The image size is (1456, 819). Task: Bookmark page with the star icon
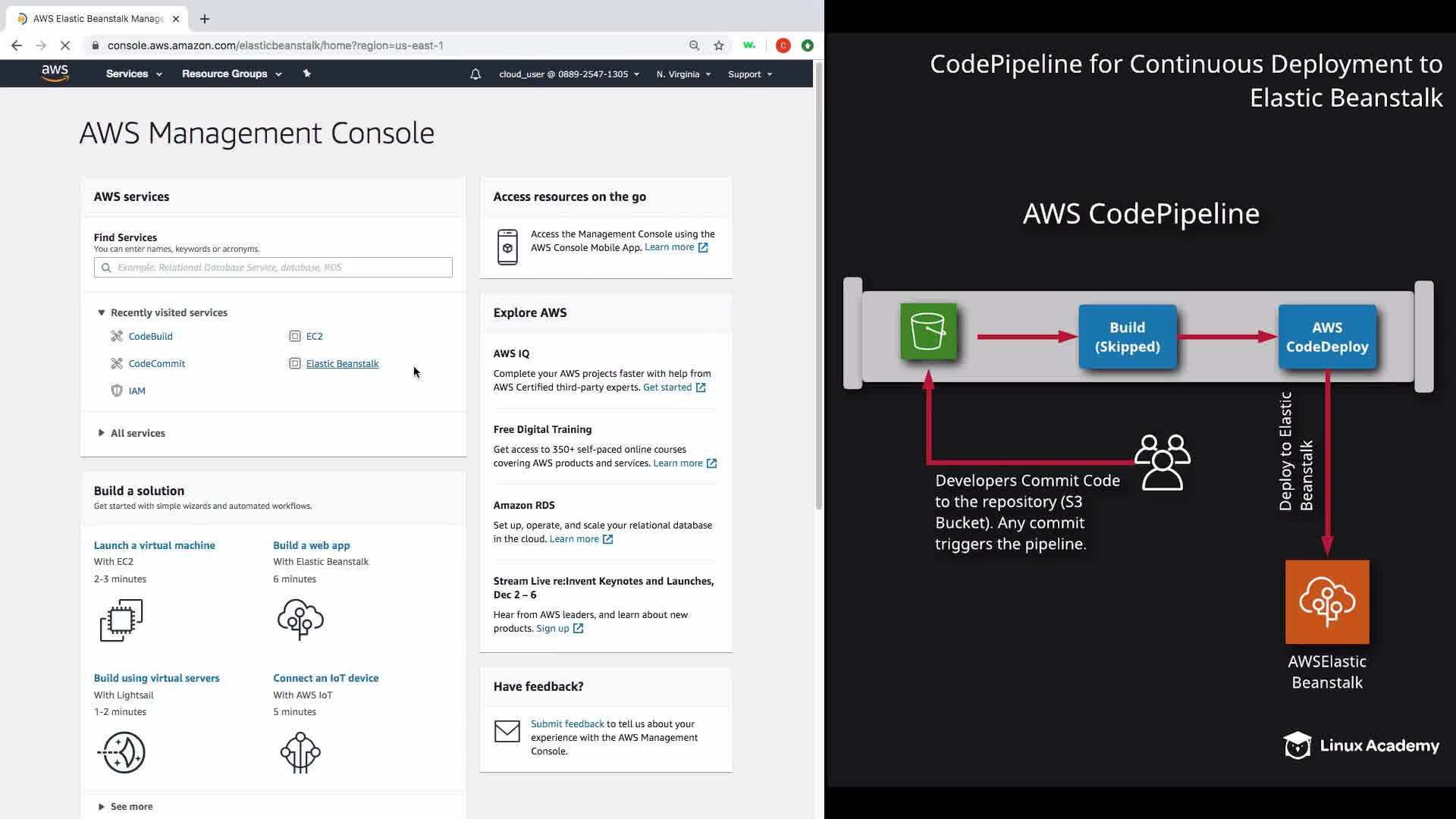tap(719, 45)
